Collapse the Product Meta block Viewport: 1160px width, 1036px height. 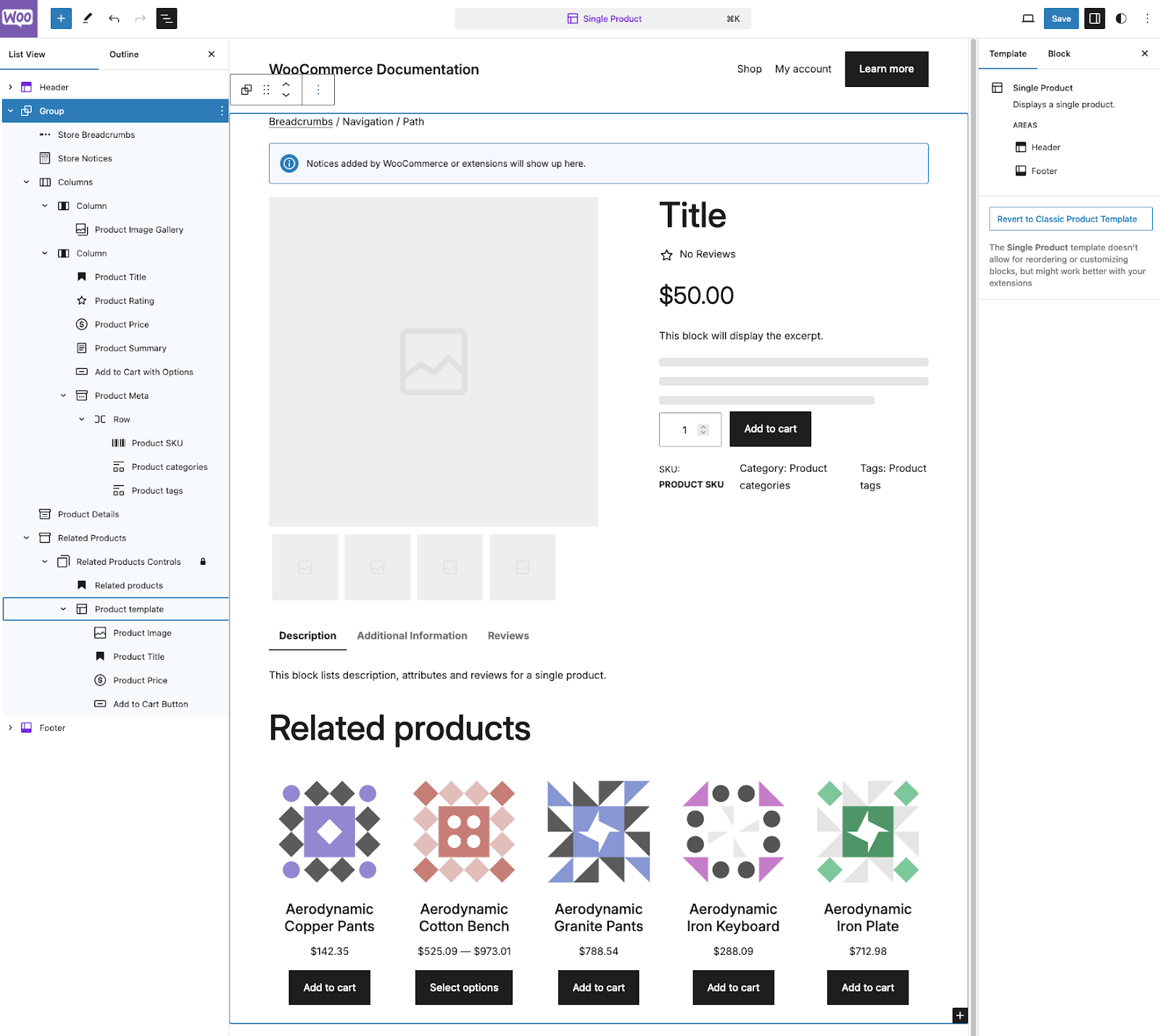(x=63, y=395)
